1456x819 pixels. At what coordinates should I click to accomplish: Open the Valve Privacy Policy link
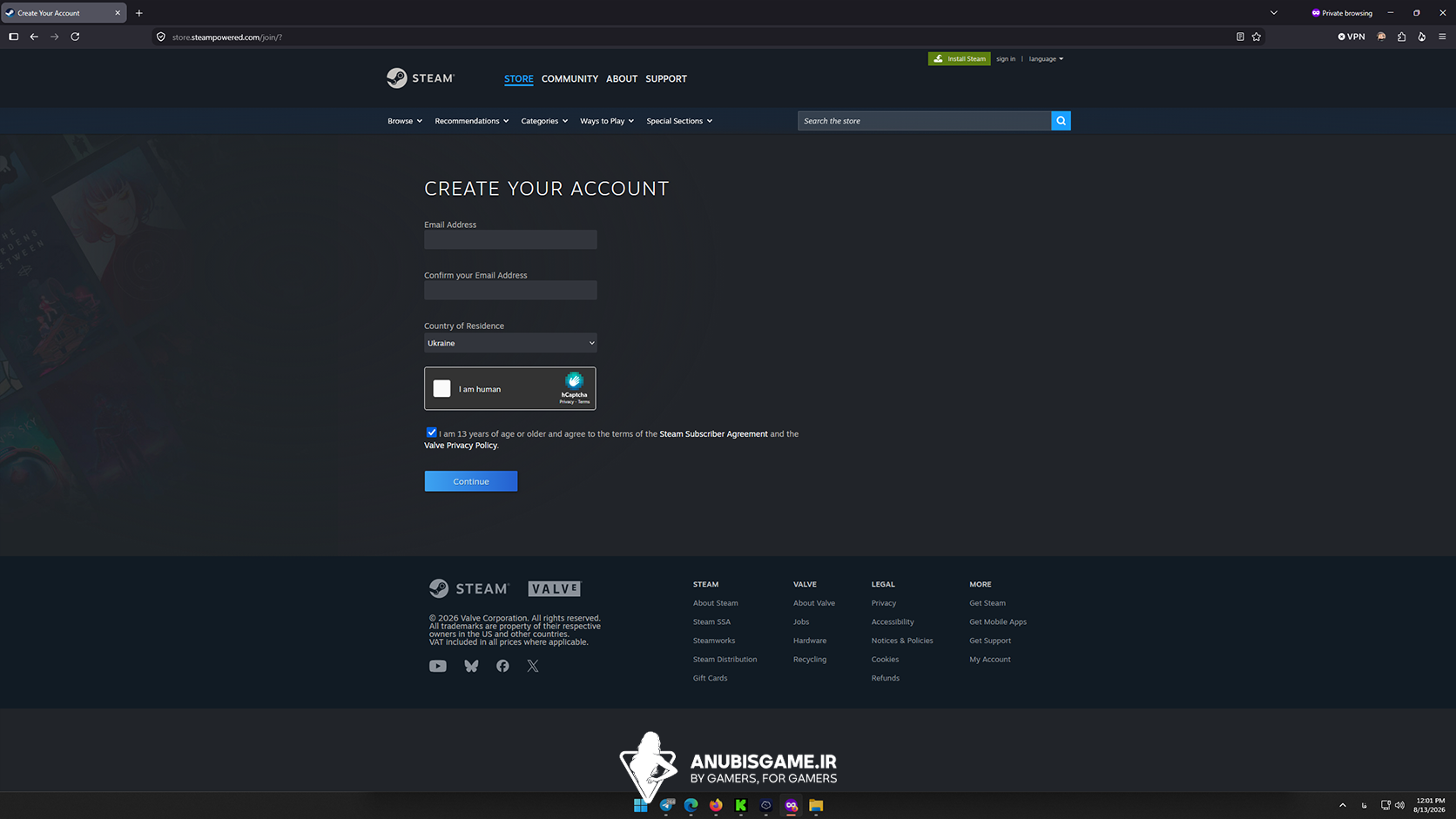click(x=461, y=446)
